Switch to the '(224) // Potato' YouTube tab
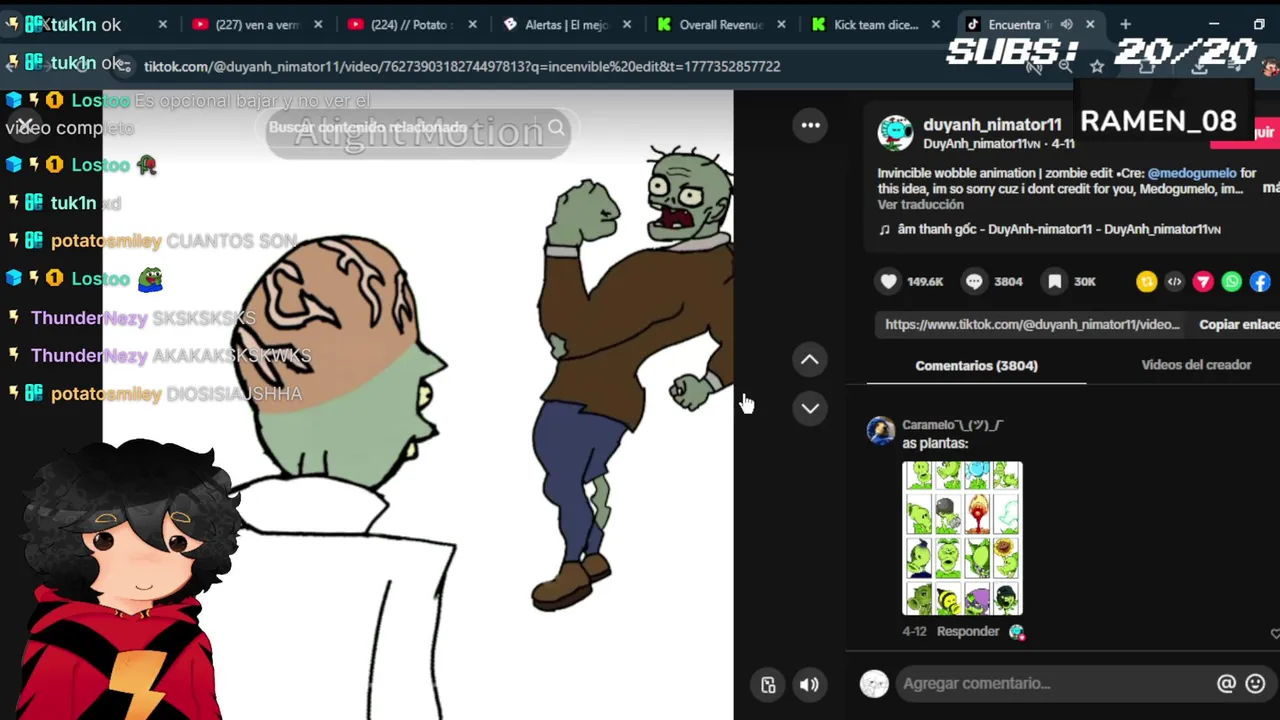This screenshot has height=720, width=1280. click(411, 25)
